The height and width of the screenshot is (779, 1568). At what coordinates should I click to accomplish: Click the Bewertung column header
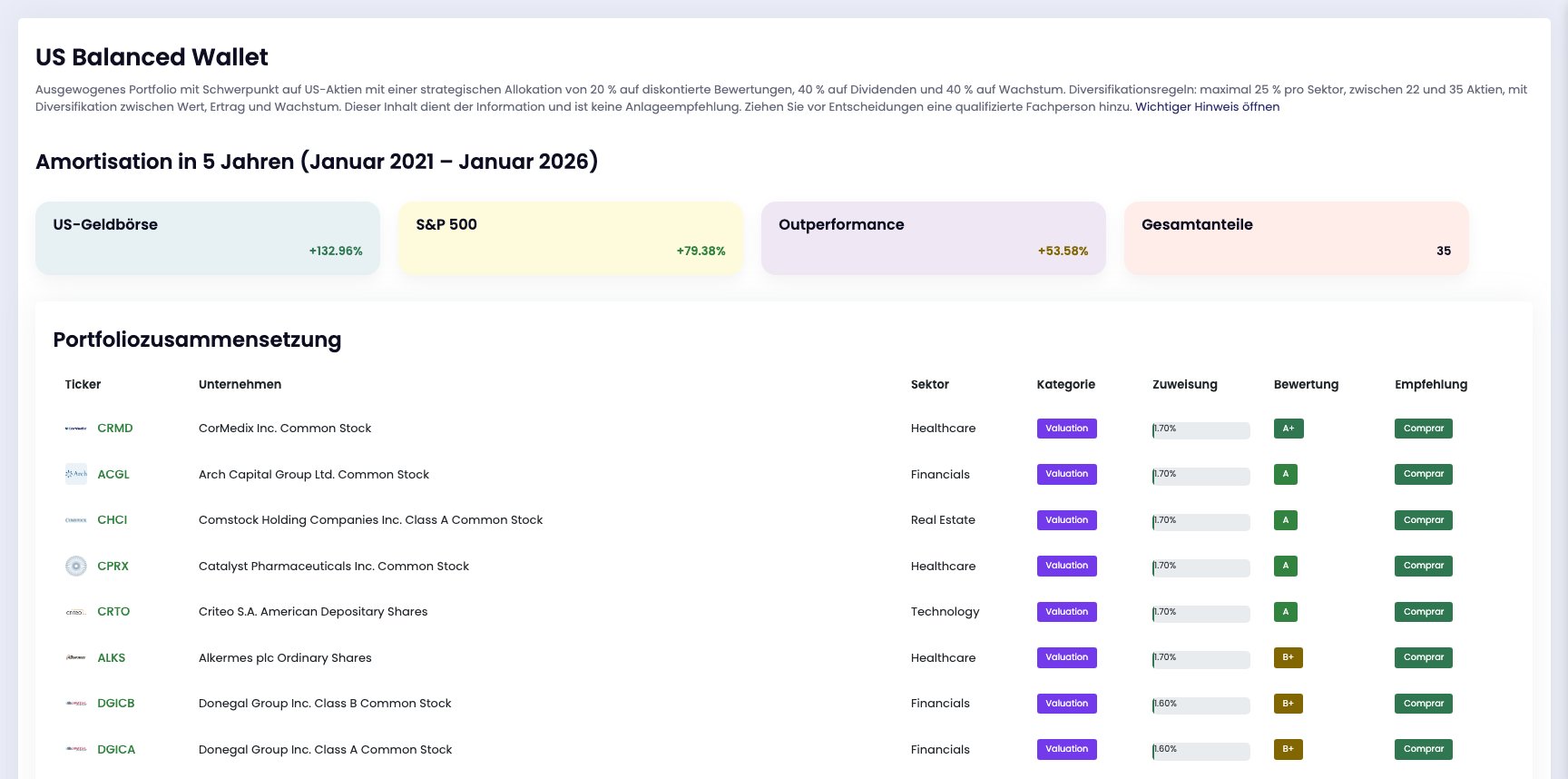tap(1306, 384)
